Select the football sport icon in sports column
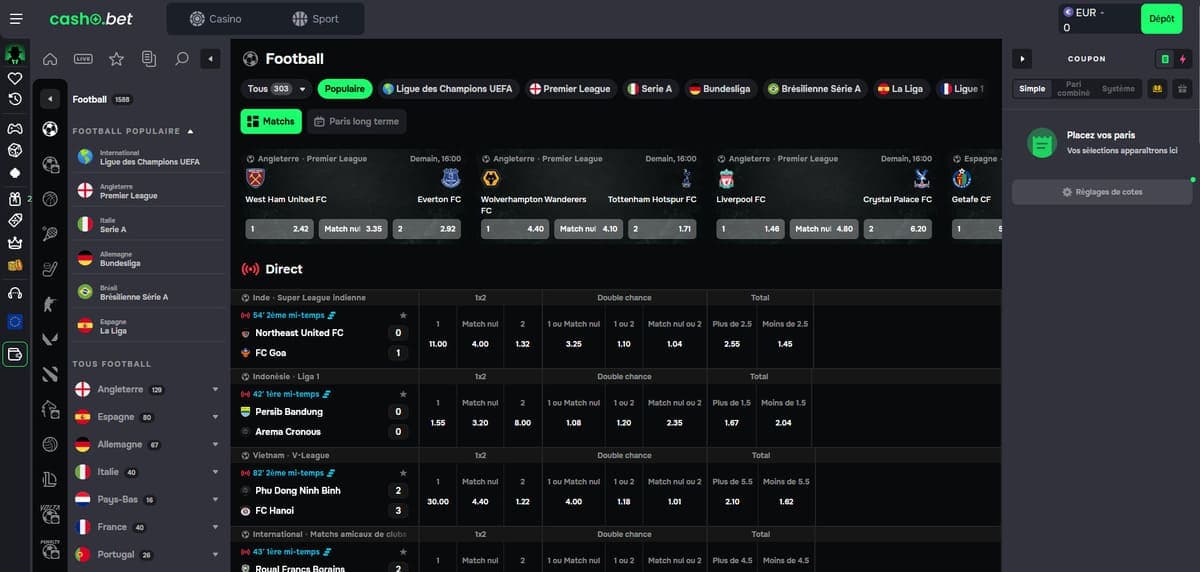Viewport: 1200px width, 572px height. point(50,129)
